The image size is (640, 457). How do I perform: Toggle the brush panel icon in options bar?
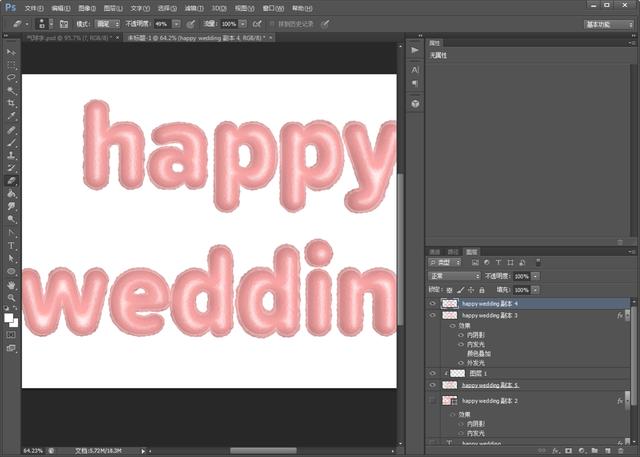[x=64, y=24]
